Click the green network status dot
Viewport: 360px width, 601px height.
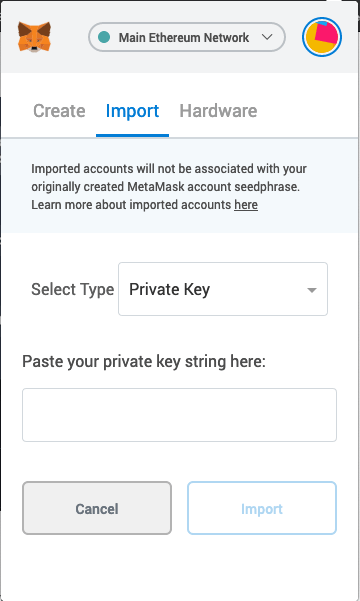coord(104,37)
